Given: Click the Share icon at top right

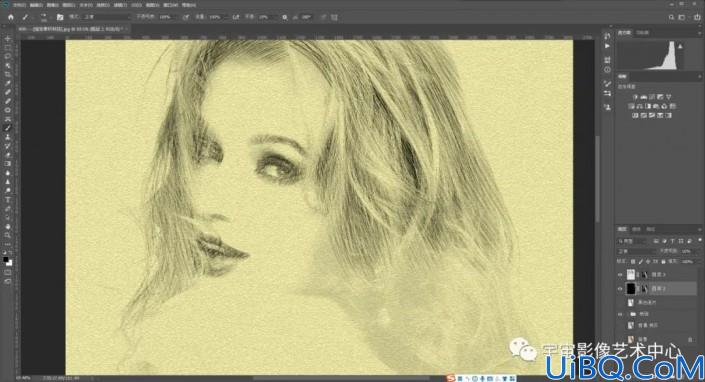Looking at the screenshot, I should tap(698, 17).
